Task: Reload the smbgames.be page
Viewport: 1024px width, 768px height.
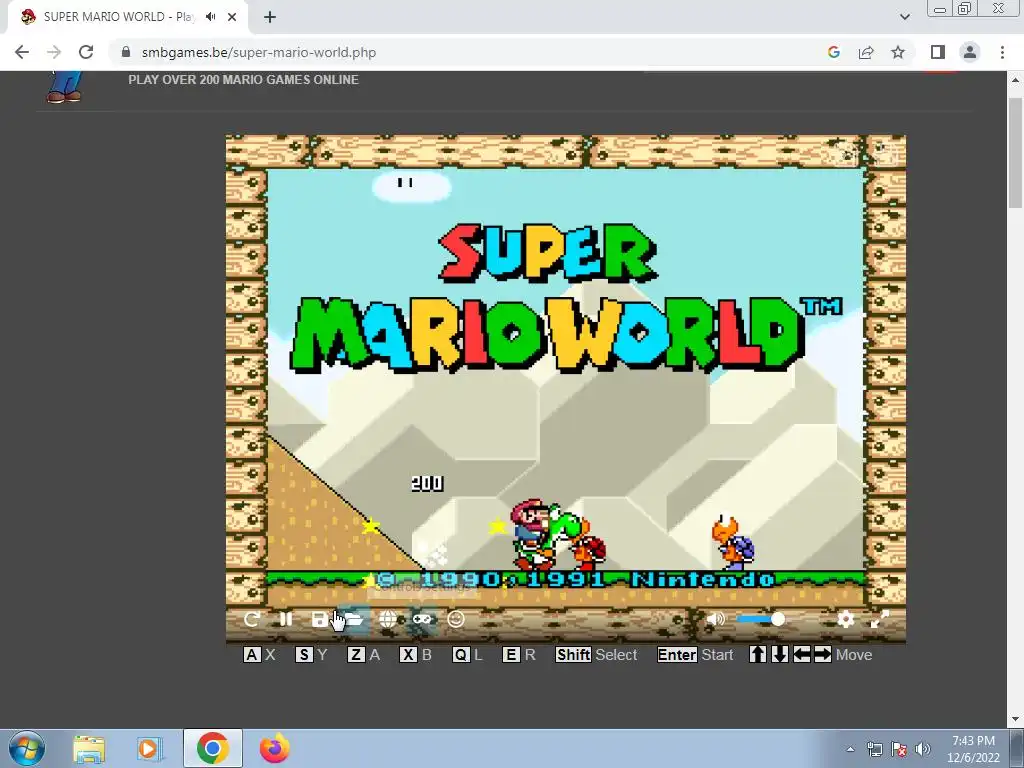Action: 86,52
